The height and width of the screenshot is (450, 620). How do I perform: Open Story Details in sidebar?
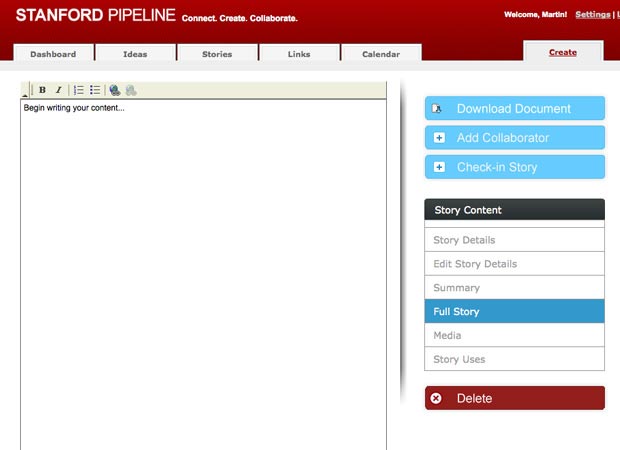(514, 240)
